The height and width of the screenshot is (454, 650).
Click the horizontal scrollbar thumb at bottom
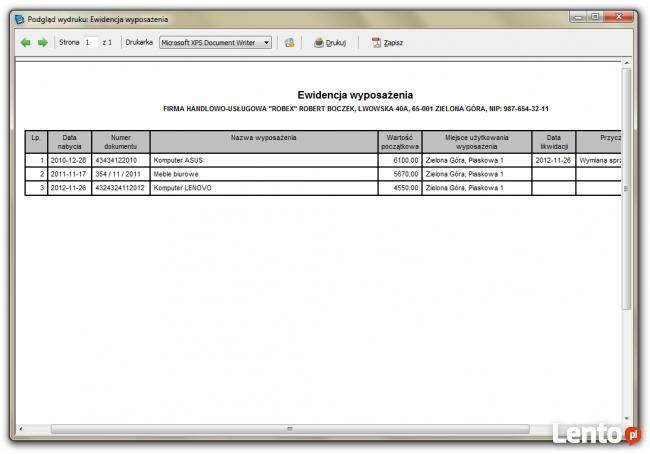(290, 428)
